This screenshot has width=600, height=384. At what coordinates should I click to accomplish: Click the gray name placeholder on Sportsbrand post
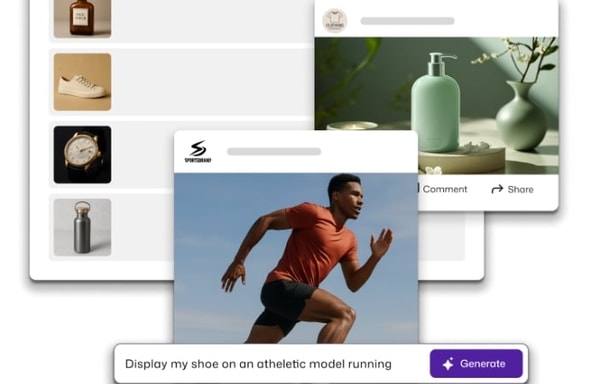point(274,151)
